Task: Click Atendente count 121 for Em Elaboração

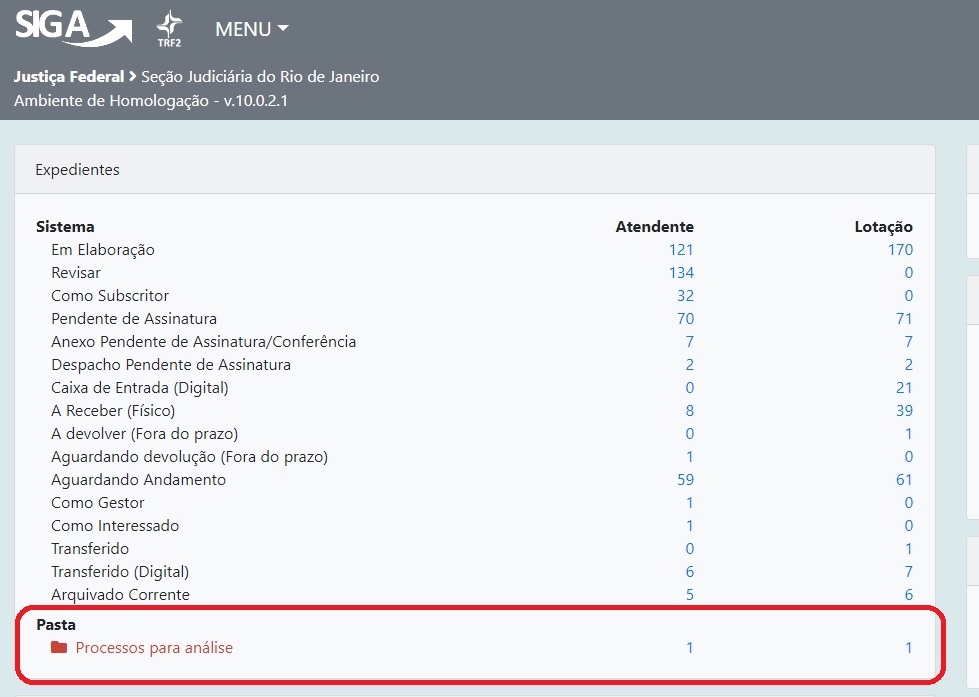Action: click(x=681, y=250)
